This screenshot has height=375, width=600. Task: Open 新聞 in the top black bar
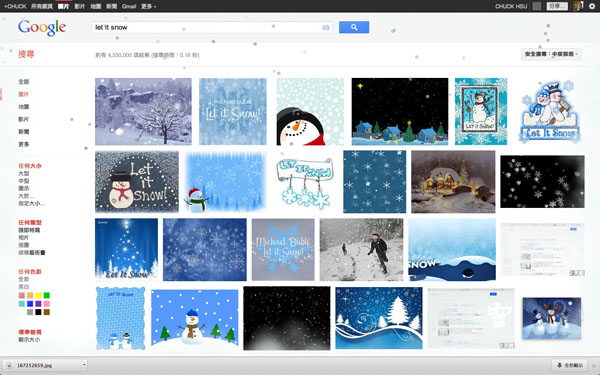(x=111, y=6)
